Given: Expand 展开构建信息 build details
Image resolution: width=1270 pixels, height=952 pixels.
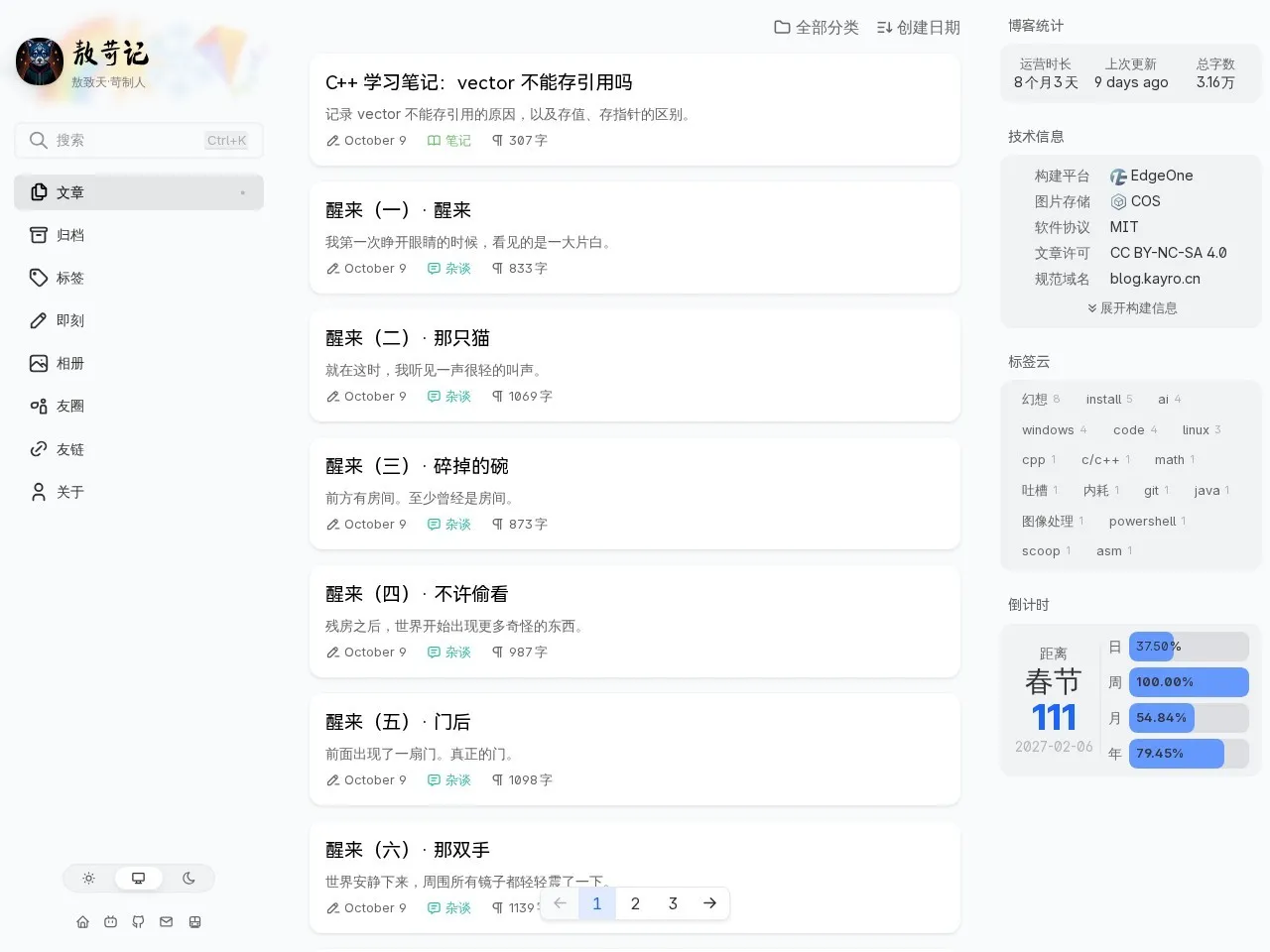Looking at the screenshot, I should tap(1132, 308).
